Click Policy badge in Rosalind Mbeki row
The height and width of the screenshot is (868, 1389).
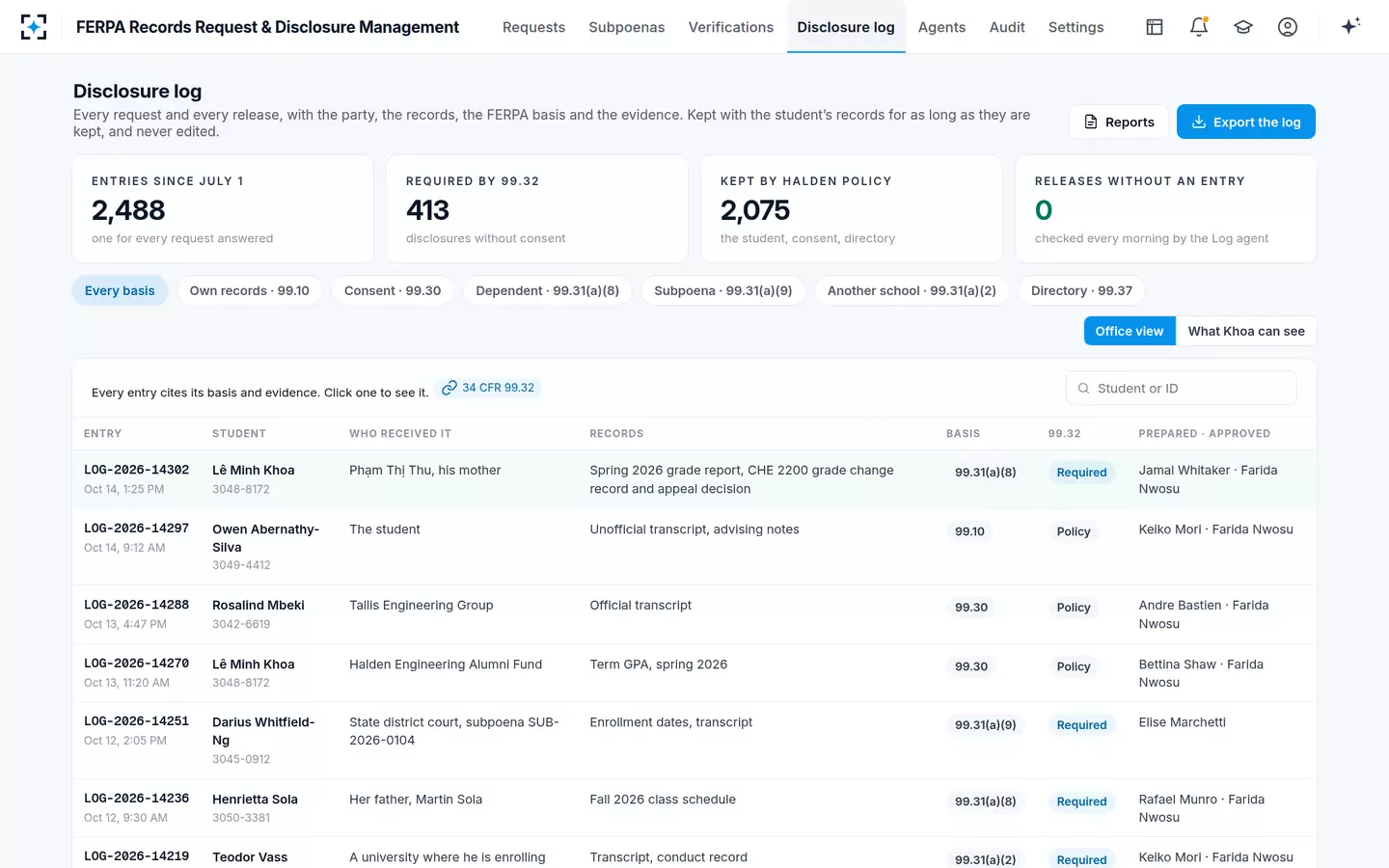pyautogui.click(x=1074, y=608)
